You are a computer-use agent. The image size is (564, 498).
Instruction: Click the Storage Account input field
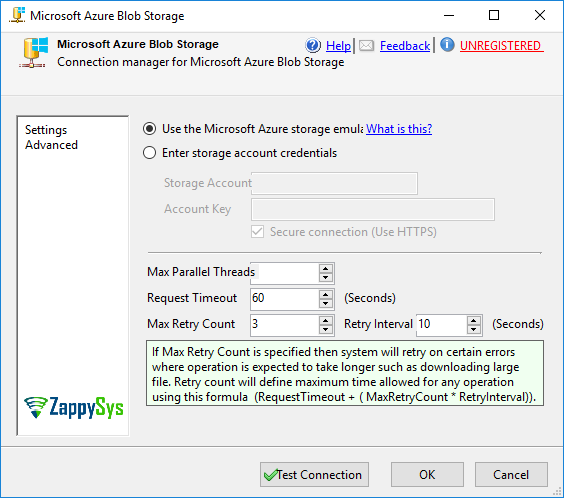point(335,183)
